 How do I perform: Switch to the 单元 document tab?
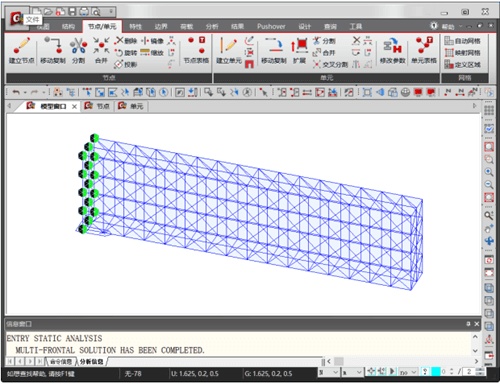pyautogui.click(x=132, y=106)
